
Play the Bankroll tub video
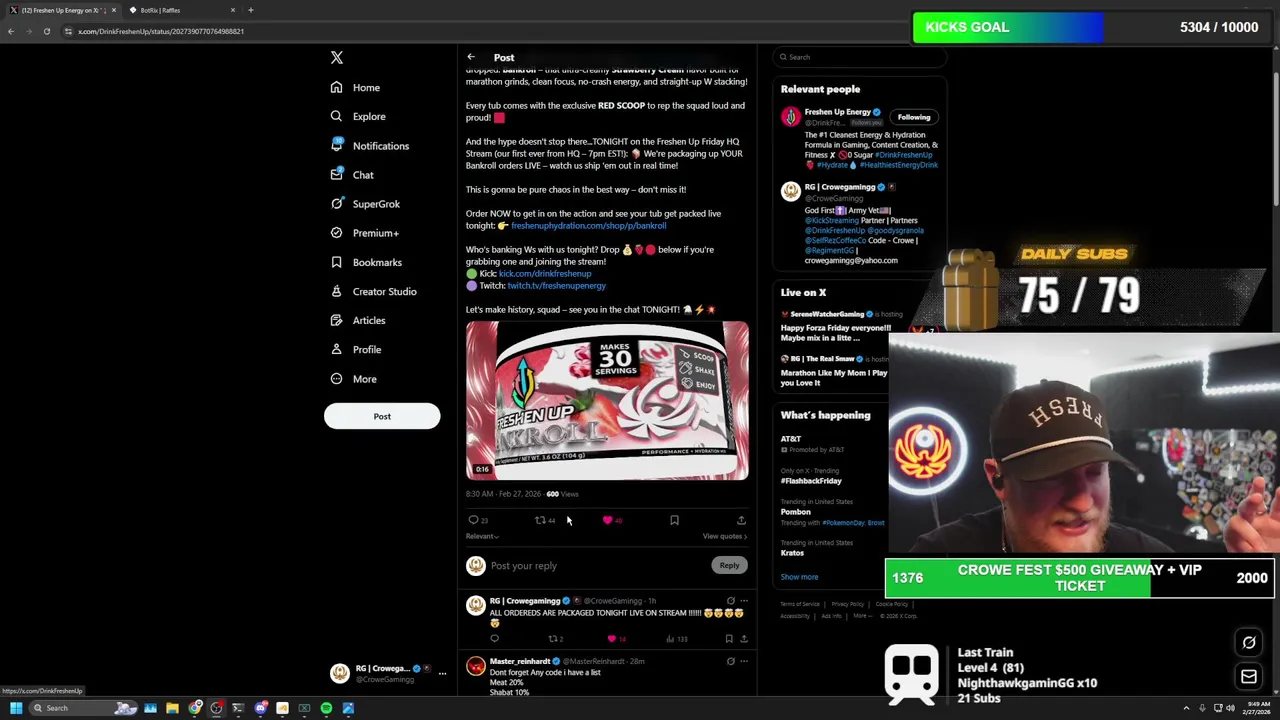[607, 400]
